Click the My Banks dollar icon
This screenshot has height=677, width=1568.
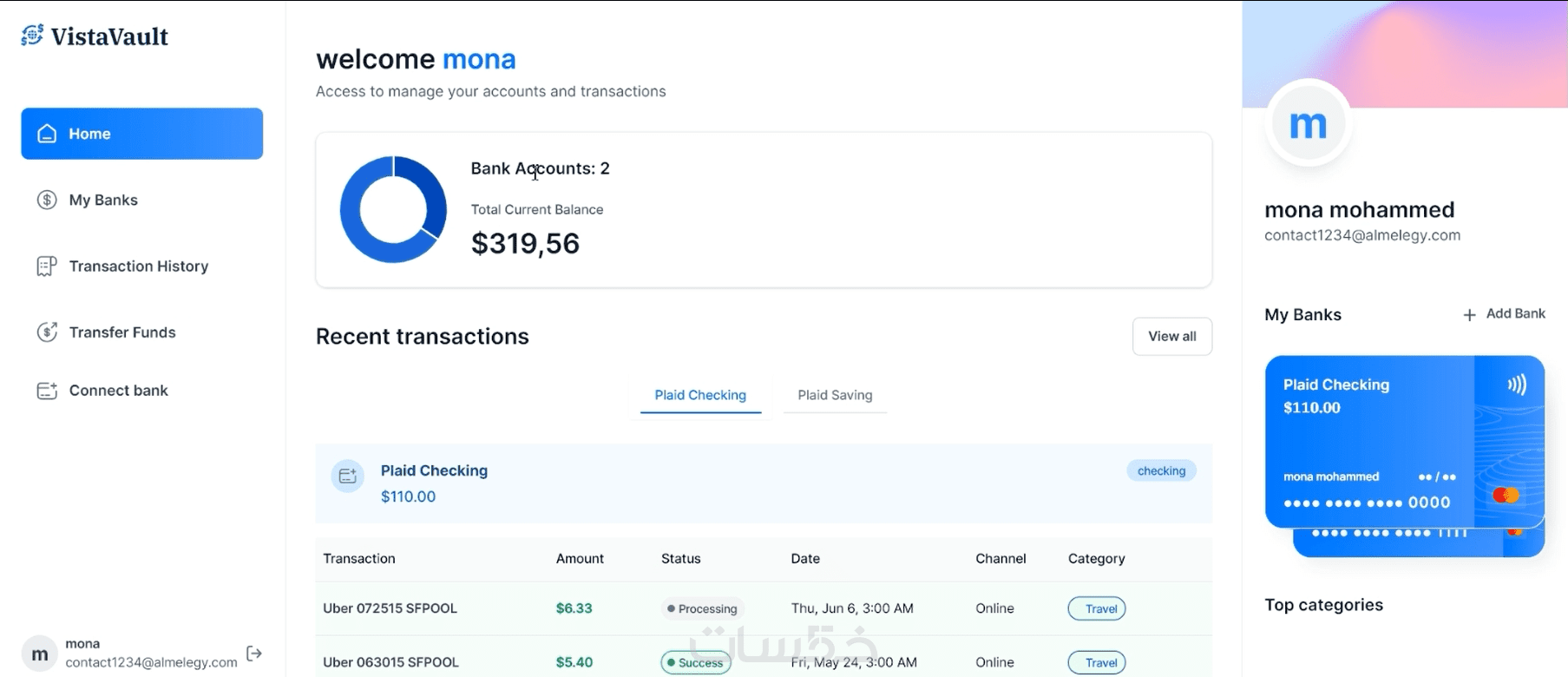point(47,200)
